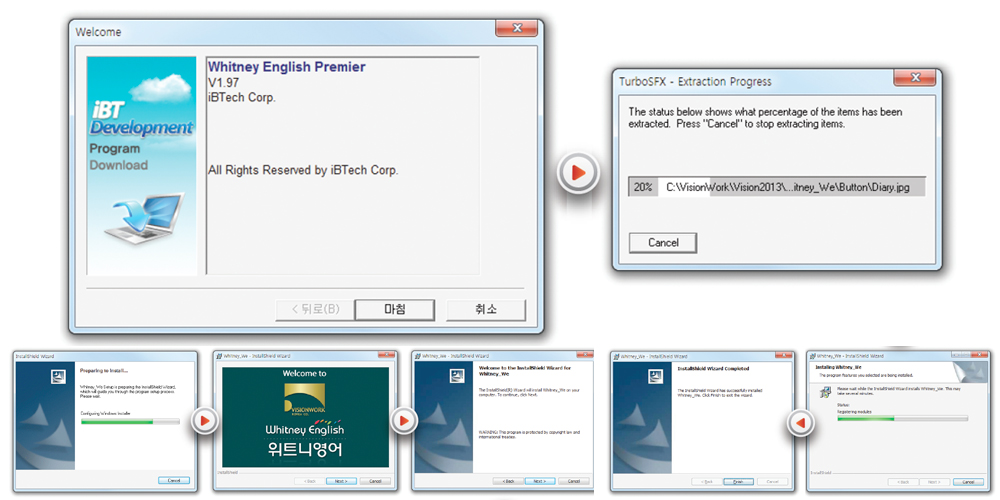
Task: Click Cancel in the Installing Whitney_We window
Action: pos(969,481)
